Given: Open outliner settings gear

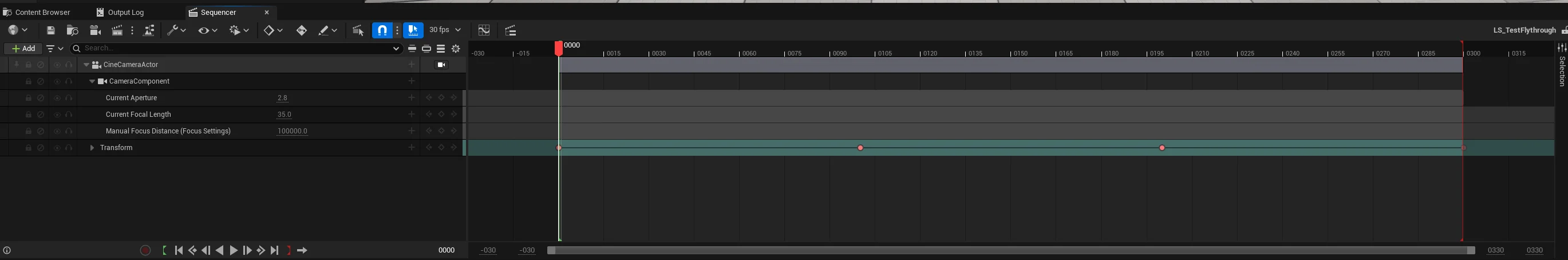Looking at the screenshot, I should [x=456, y=49].
